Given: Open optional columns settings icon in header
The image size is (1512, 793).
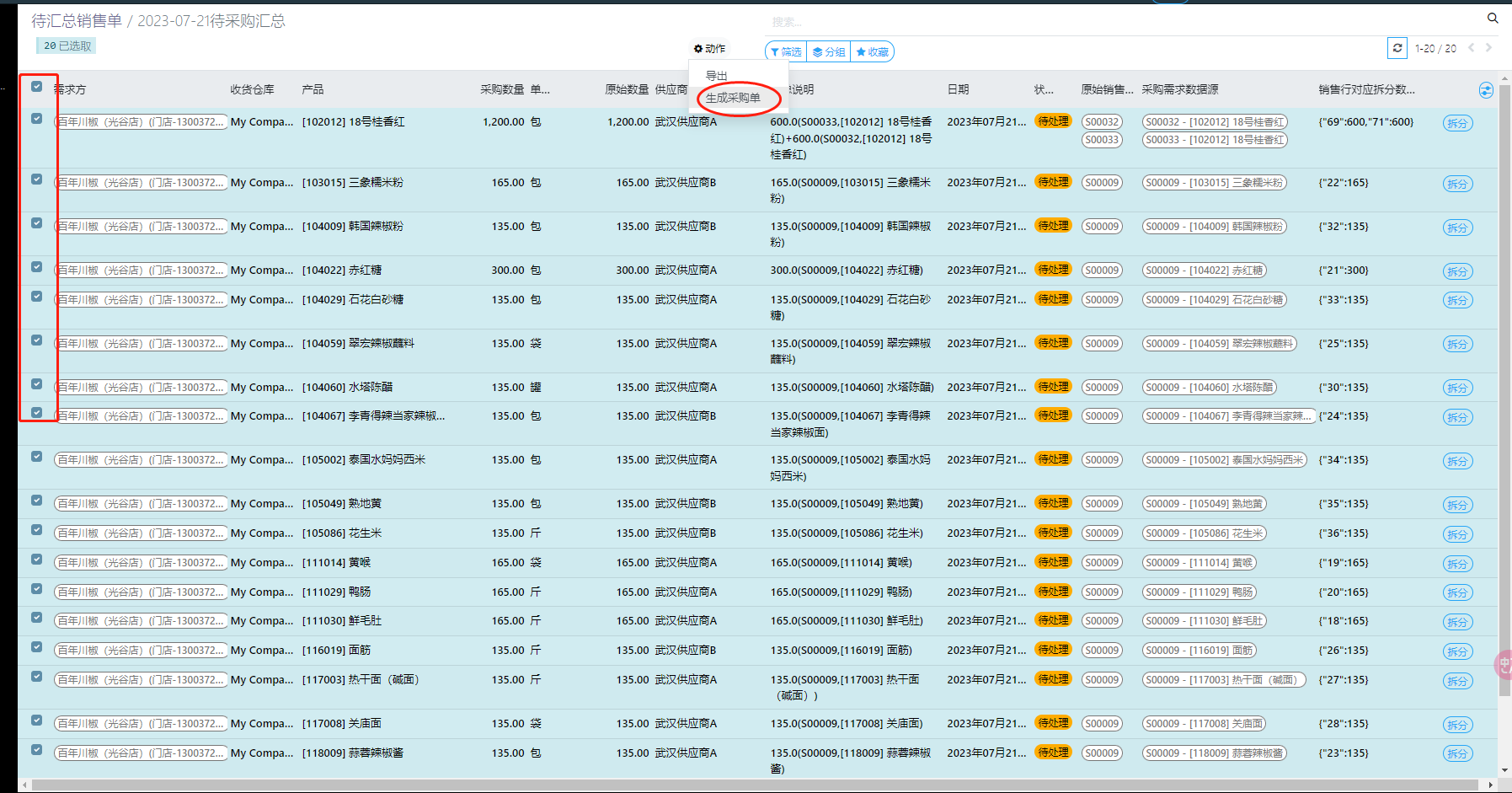Looking at the screenshot, I should click(1486, 90).
